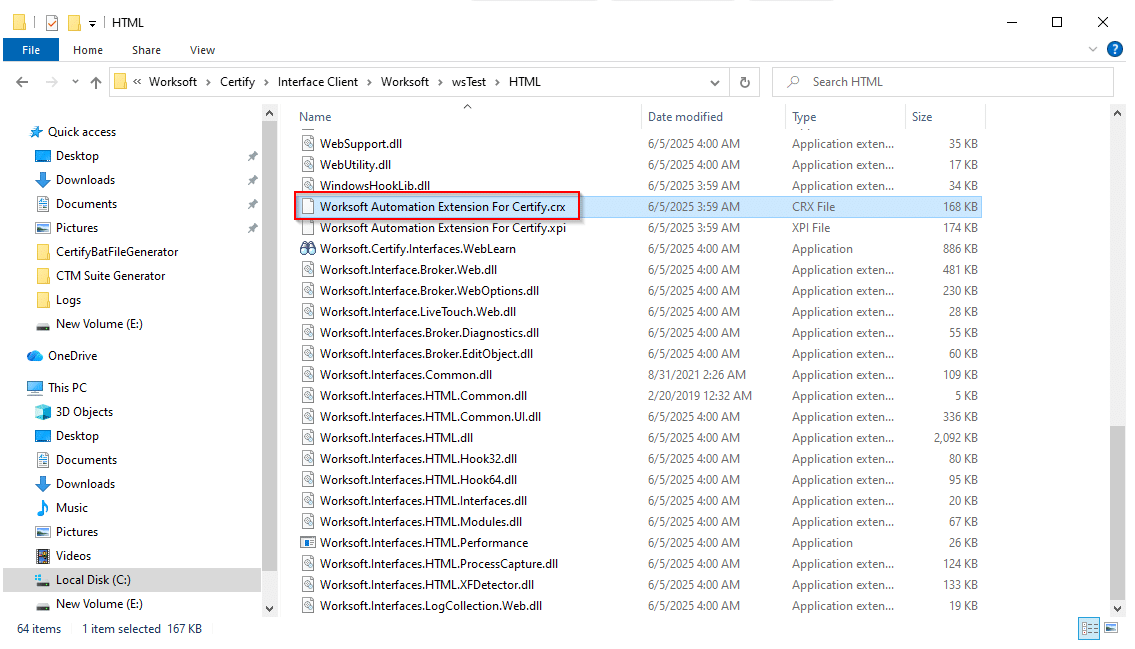This screenshot has height=649, width=1135.
Task: Sort by the Type column header
Action: pos(803,116)
